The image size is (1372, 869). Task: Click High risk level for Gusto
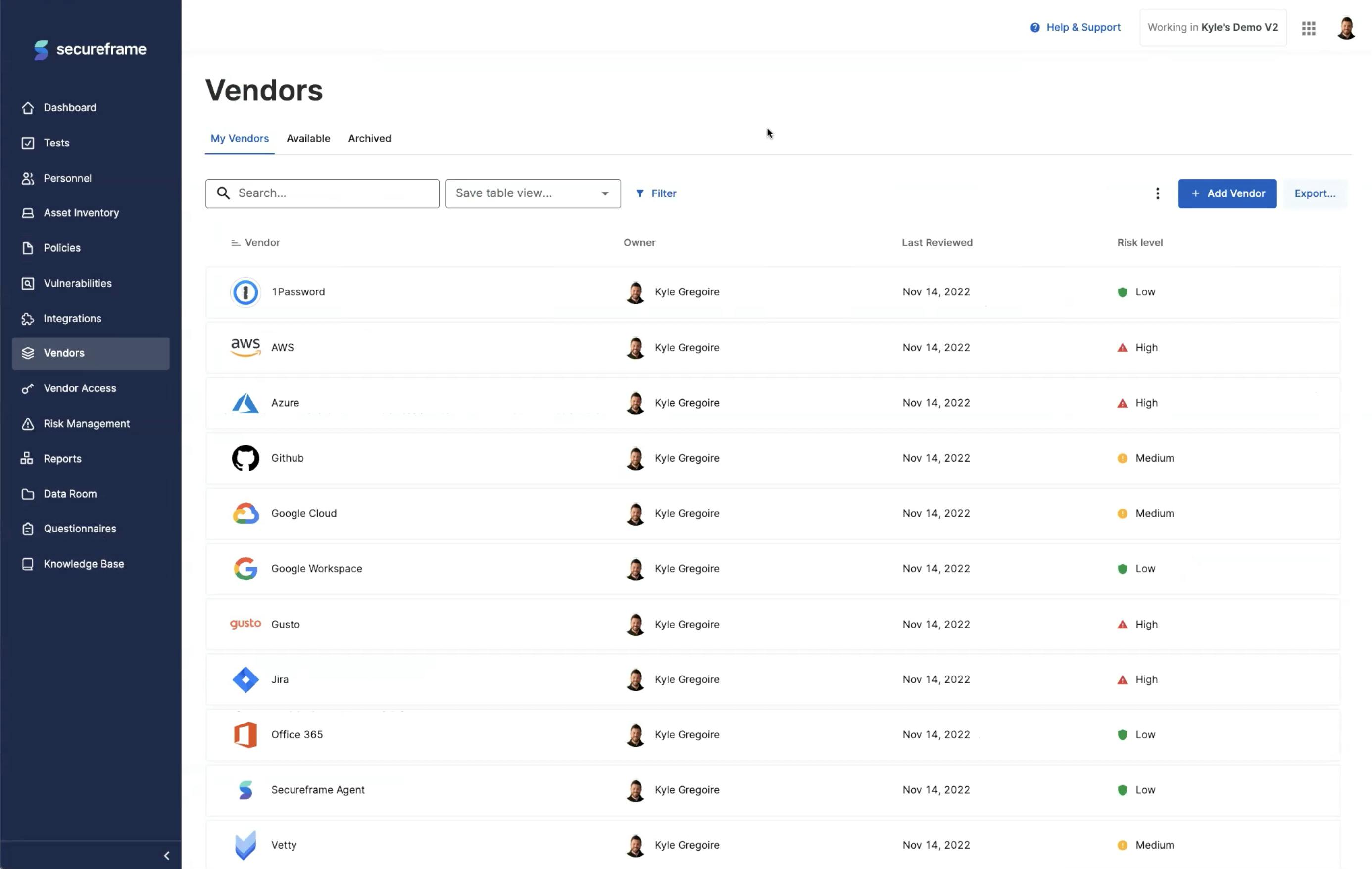pos(1138,624)
